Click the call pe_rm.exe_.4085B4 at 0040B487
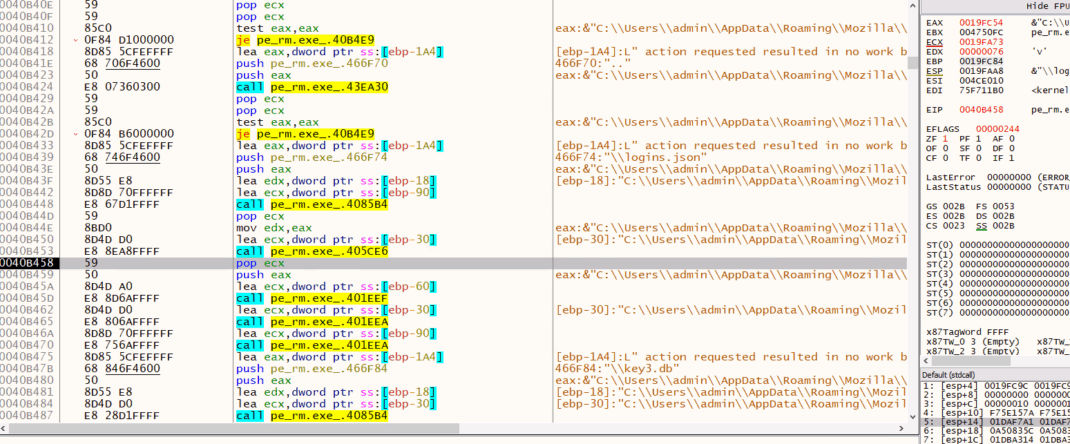Image resolution: width=1070 pixels, height=444 pixels. coord(312,415)
